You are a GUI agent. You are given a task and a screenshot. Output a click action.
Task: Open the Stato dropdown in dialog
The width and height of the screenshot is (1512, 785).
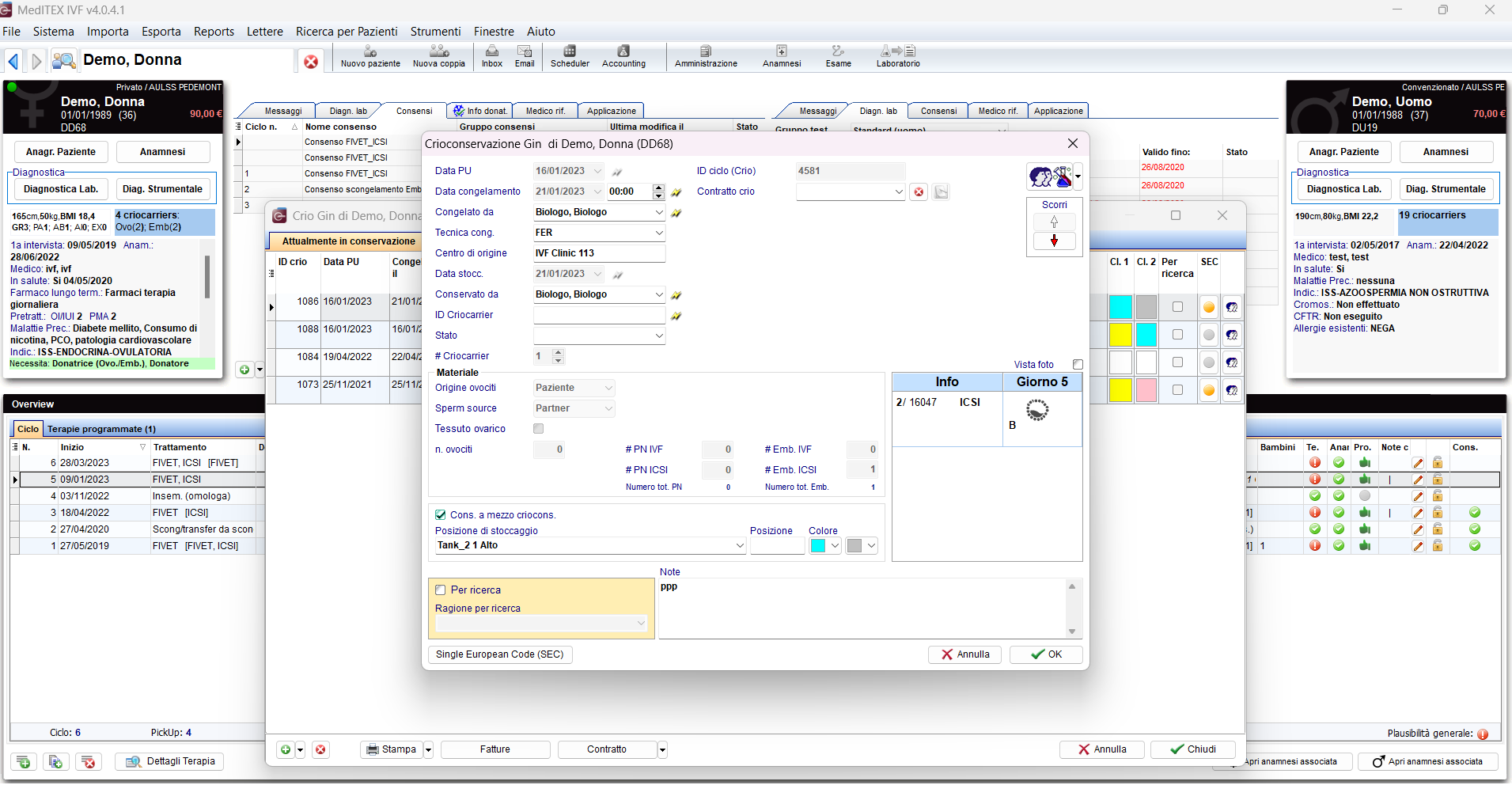tap(658, 336)
